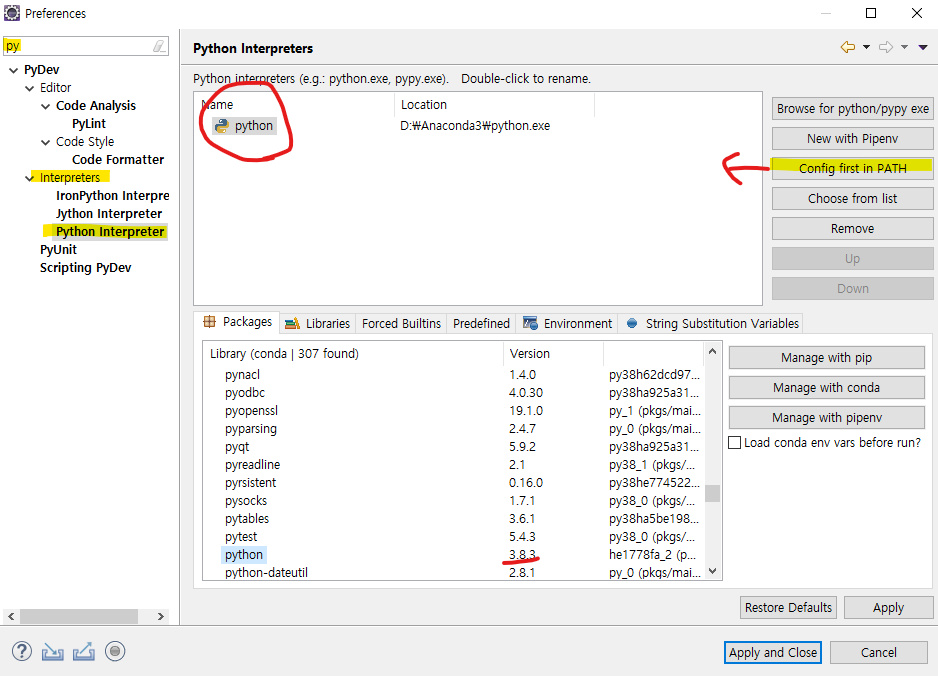938x676 pixels.
Task: Click New with Pipenv button
Action: click(852, 138)
